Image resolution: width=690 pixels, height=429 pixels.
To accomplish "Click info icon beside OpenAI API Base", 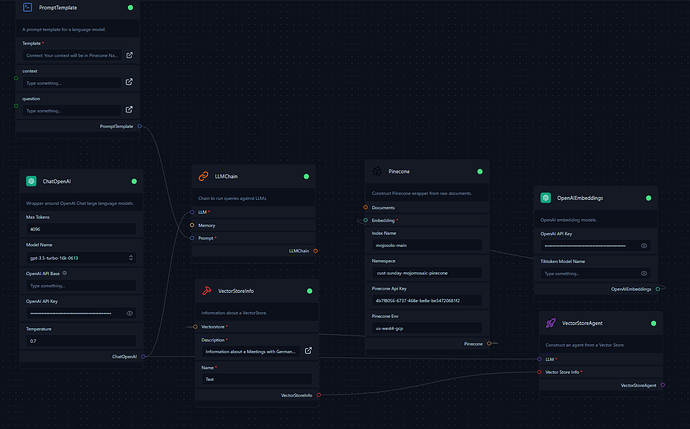I will point(65,273).
